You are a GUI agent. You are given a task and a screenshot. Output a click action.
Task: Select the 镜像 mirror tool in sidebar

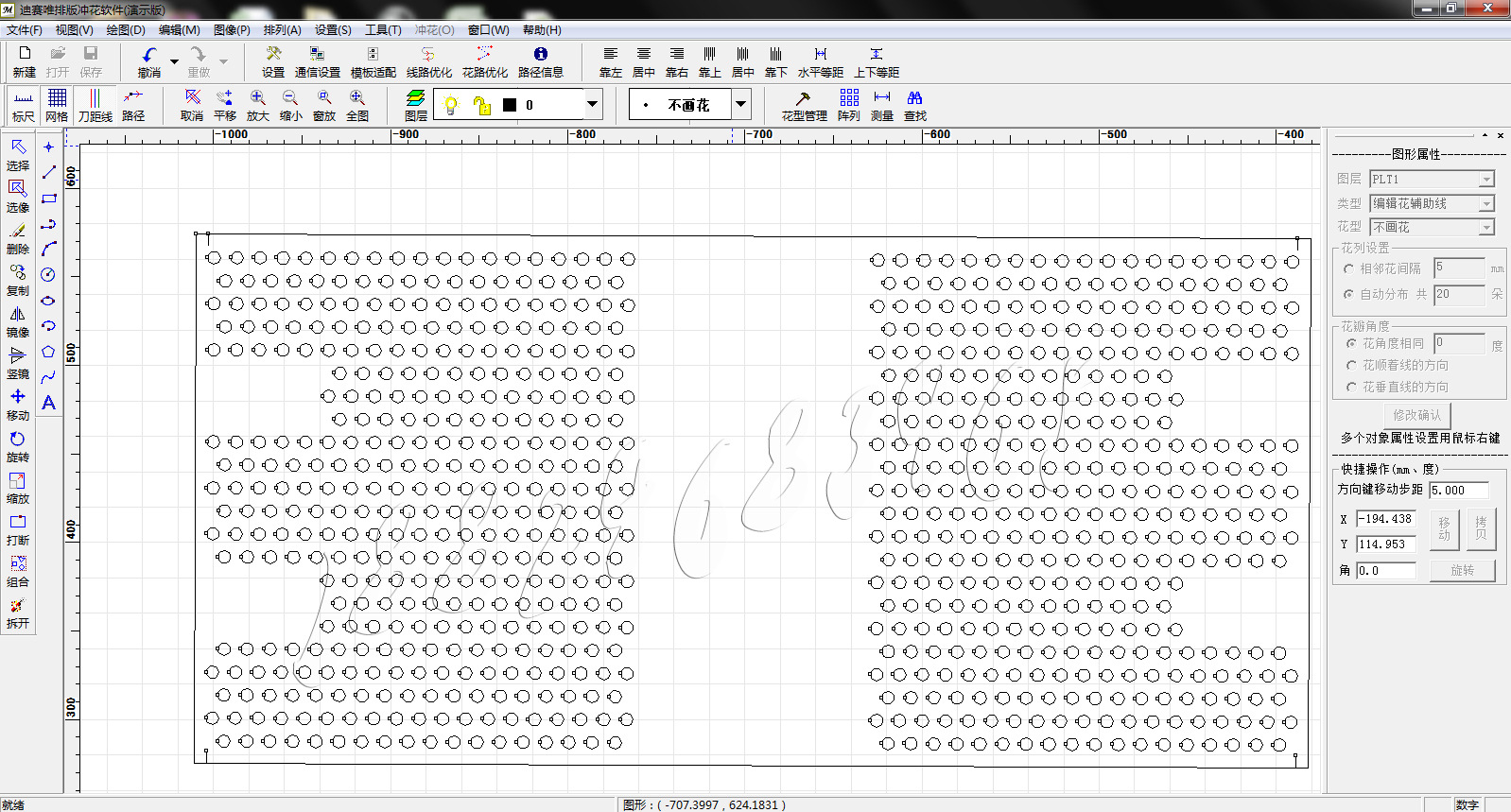18,321
